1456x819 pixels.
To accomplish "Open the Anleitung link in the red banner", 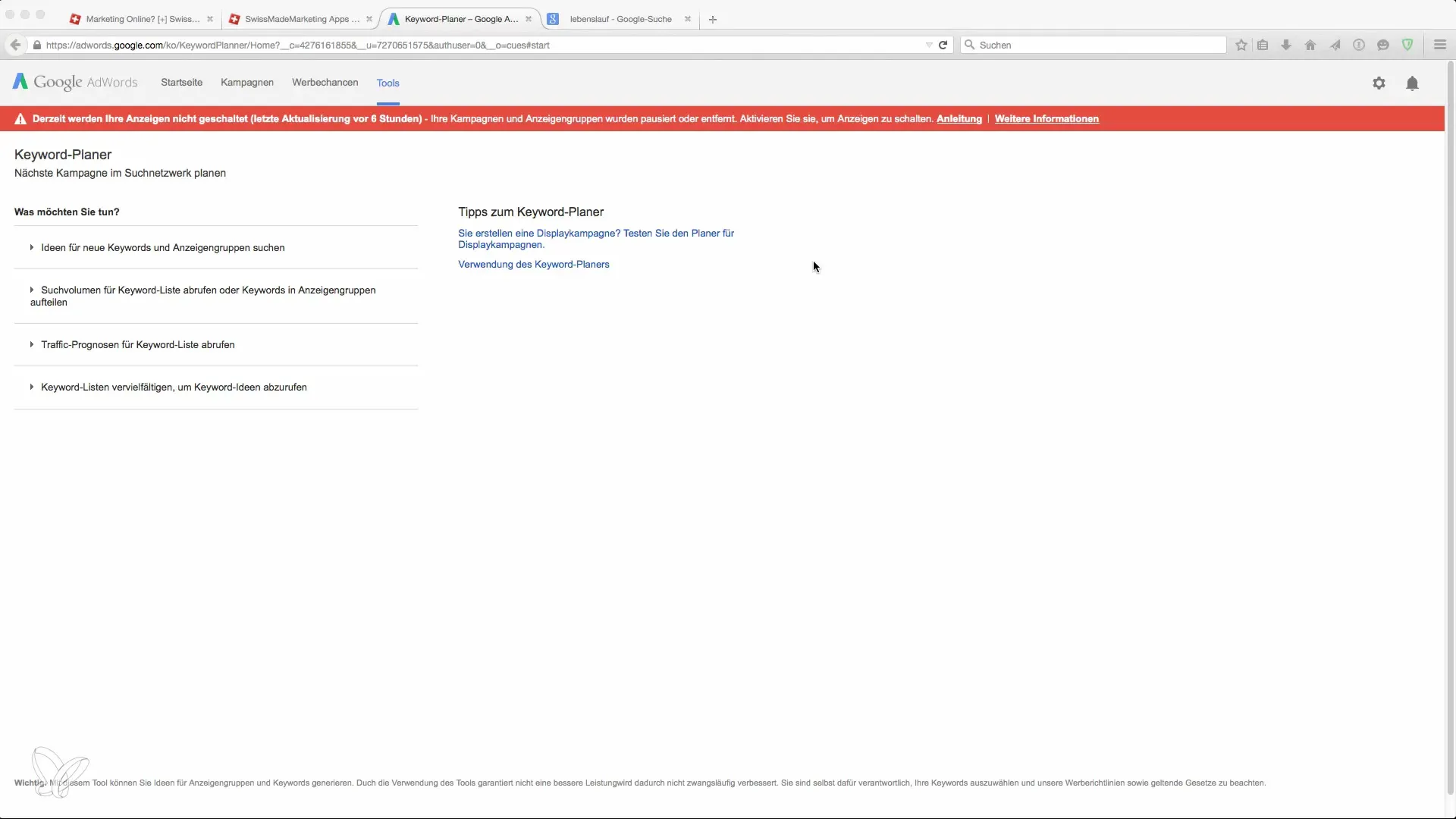I will [959, 119].
